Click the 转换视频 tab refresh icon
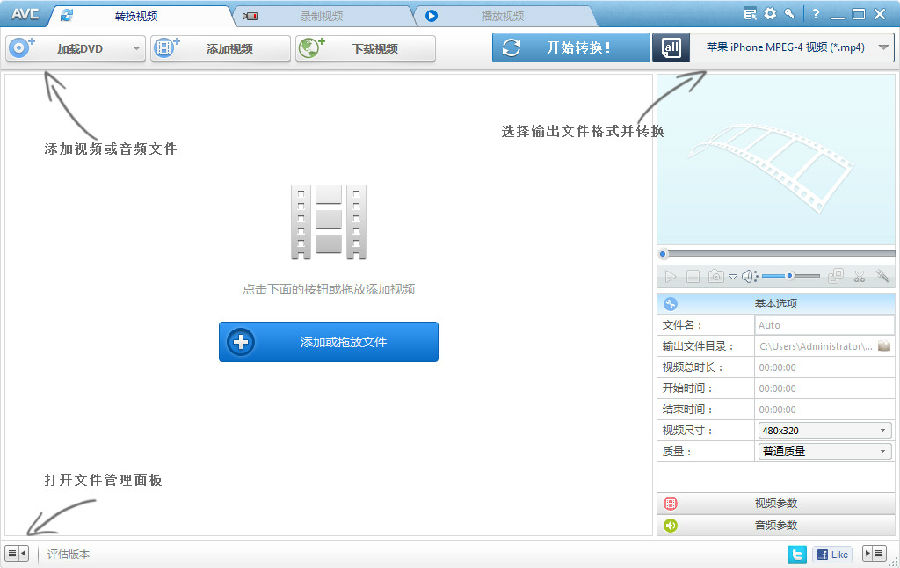This screenshot has width=900, height=568. 67,16
